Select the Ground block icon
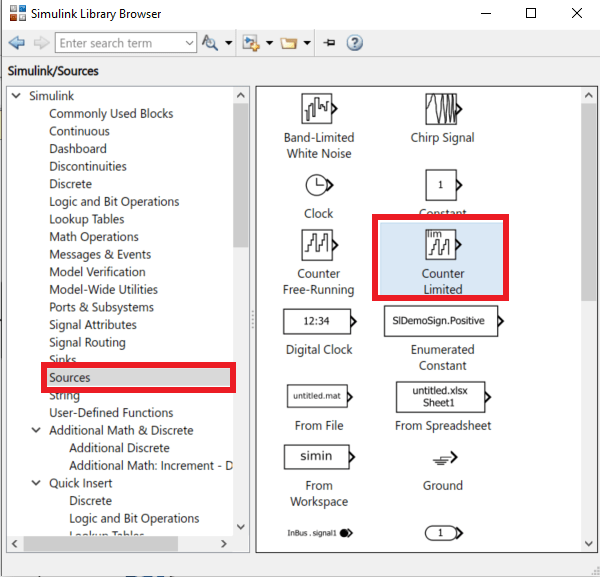The image size is (600, 577). pos(445,458)
